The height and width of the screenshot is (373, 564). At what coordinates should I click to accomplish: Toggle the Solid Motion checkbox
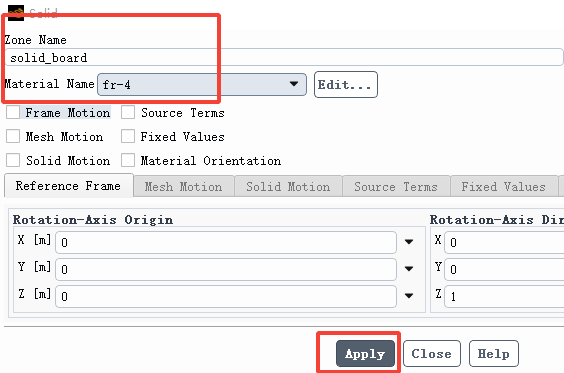coord(13,160)
